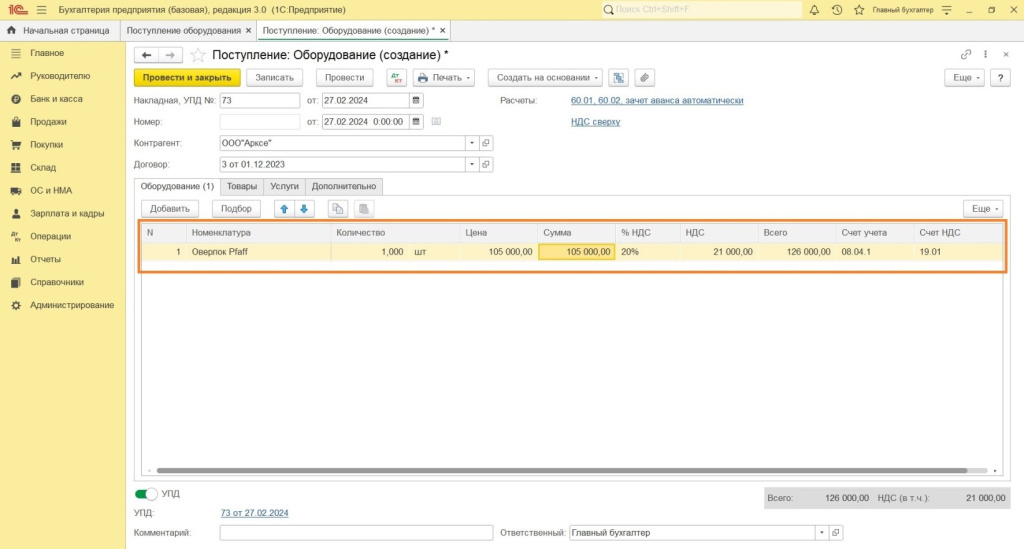Open history clock icon in top bar
1024x549 pixels.
pos(837,10)
